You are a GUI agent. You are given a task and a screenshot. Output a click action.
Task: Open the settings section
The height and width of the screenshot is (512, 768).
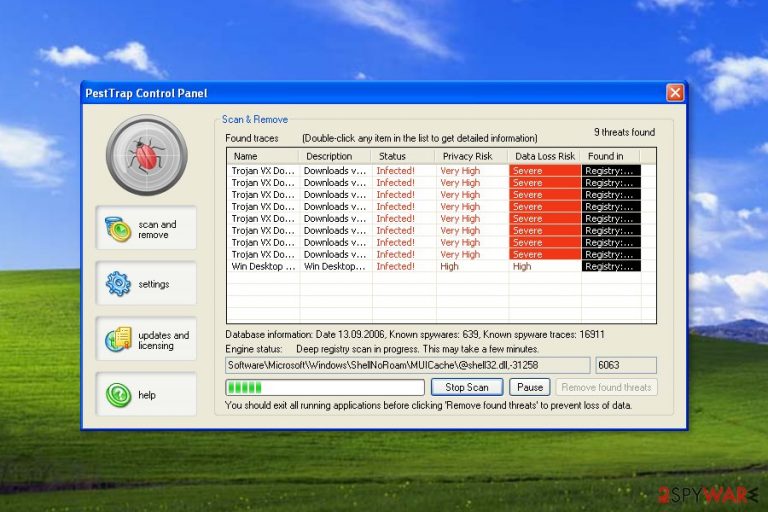click(146, 284)
